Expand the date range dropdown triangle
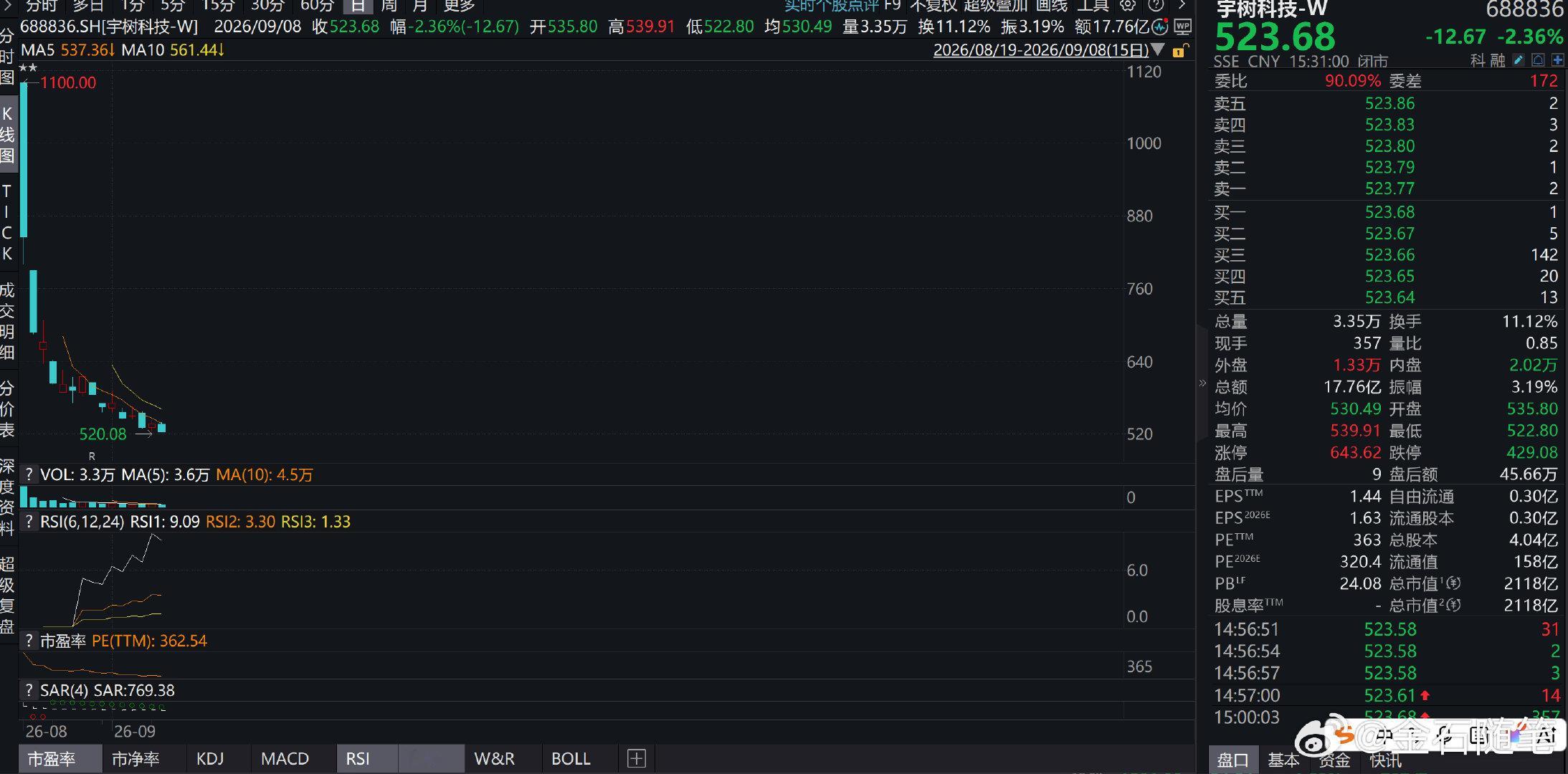The width and height of the screenshot is (1568, 774). (1158, 50)
